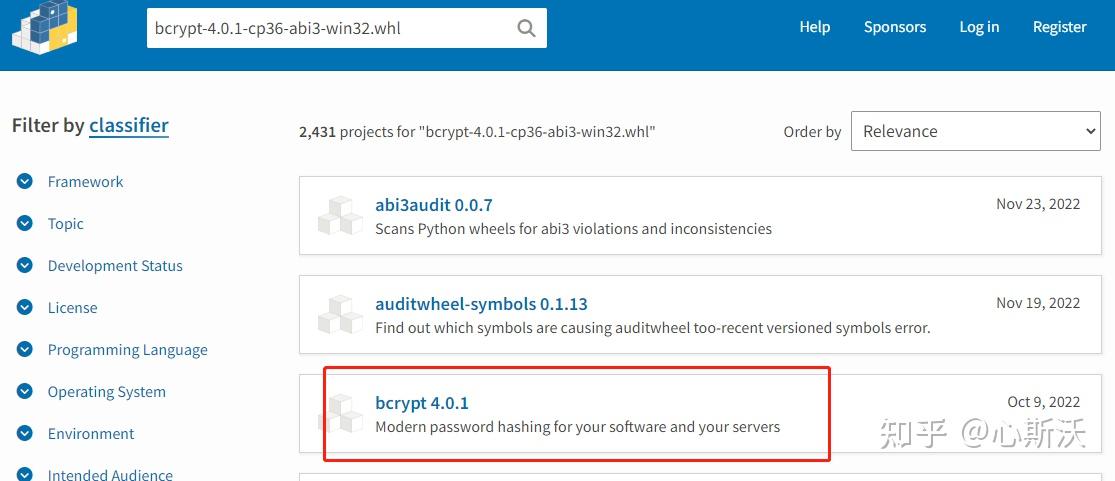Open the Help menu item
Viewport: 1115px width, 481px height.
[x=814, y=27]
